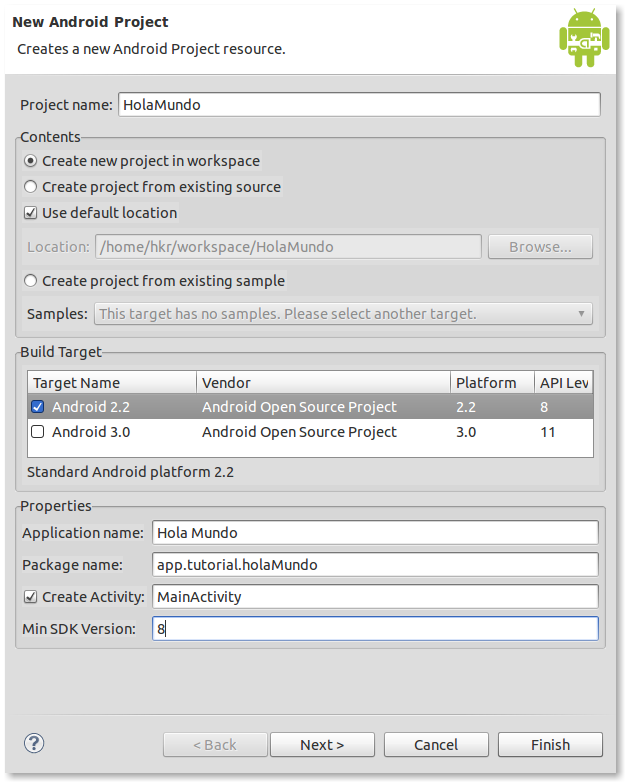Click Android Open Source Project in Android 2.2 row

pos(299,407)
